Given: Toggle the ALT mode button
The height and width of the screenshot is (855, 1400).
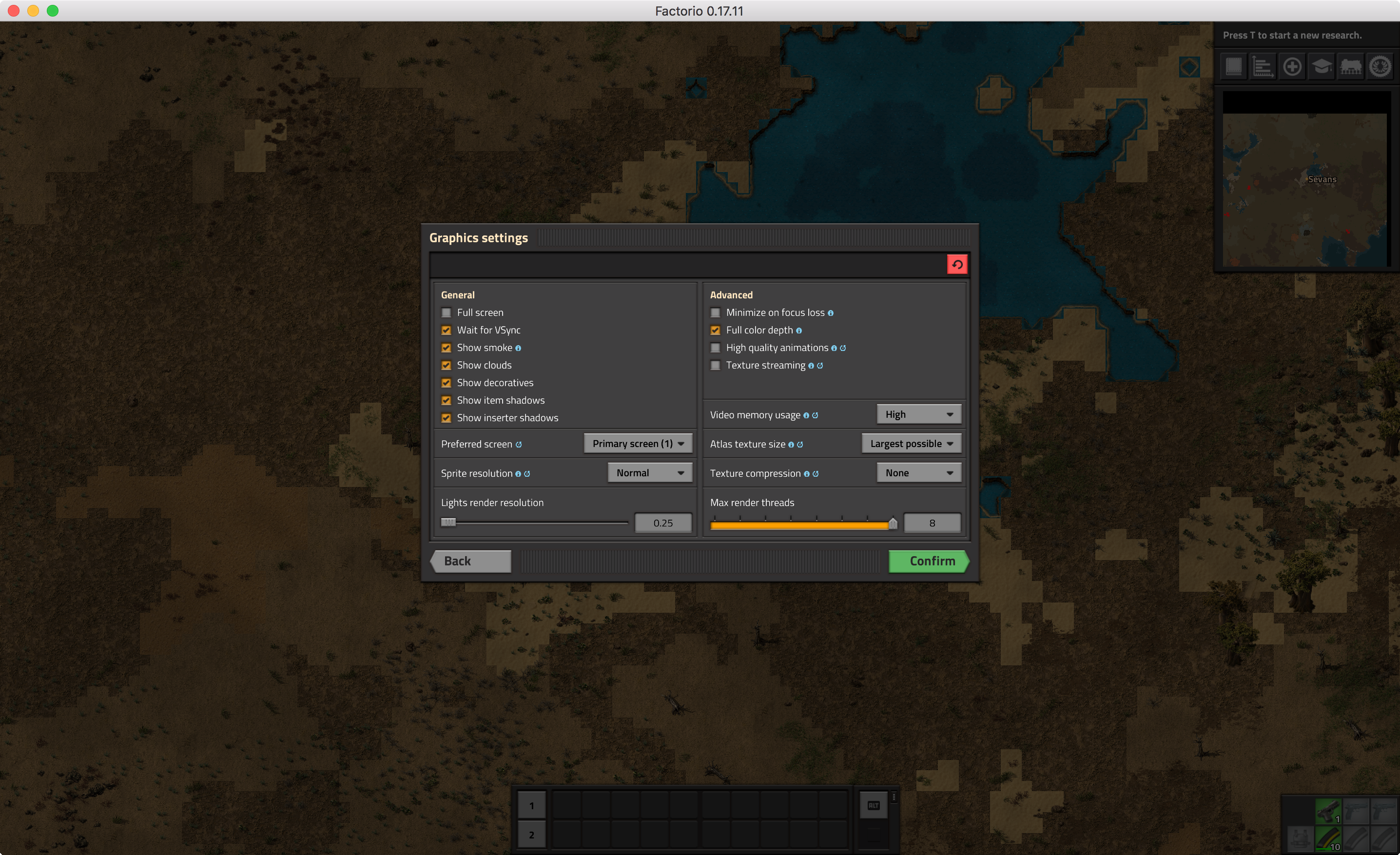Looking at the screenshot, I should [x=874, y=805].
